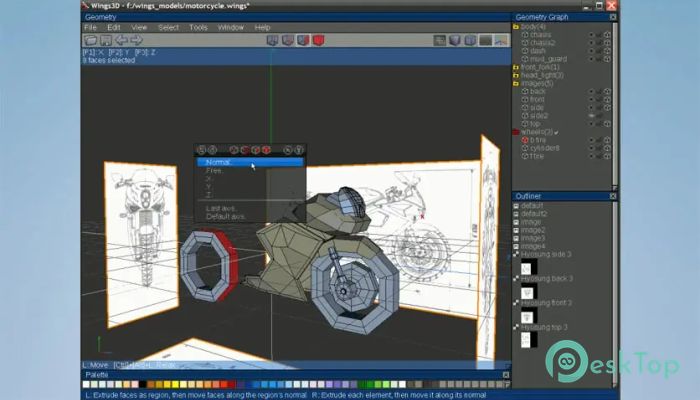Expand the head_light(3) folder
The width and height of the screenshot is (700, 400).
click(x=516, y=75)
